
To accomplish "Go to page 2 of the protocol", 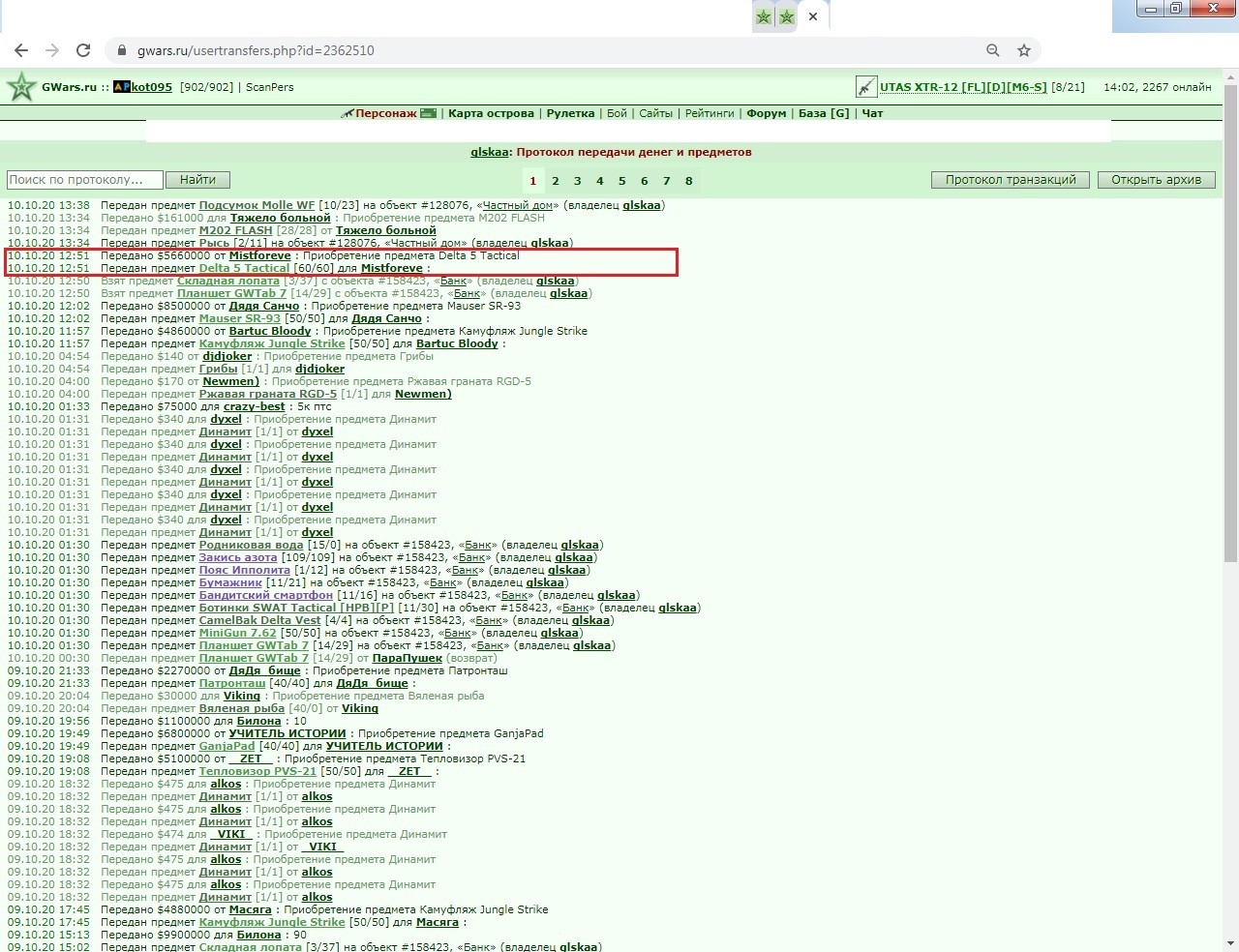I will 555,181.
